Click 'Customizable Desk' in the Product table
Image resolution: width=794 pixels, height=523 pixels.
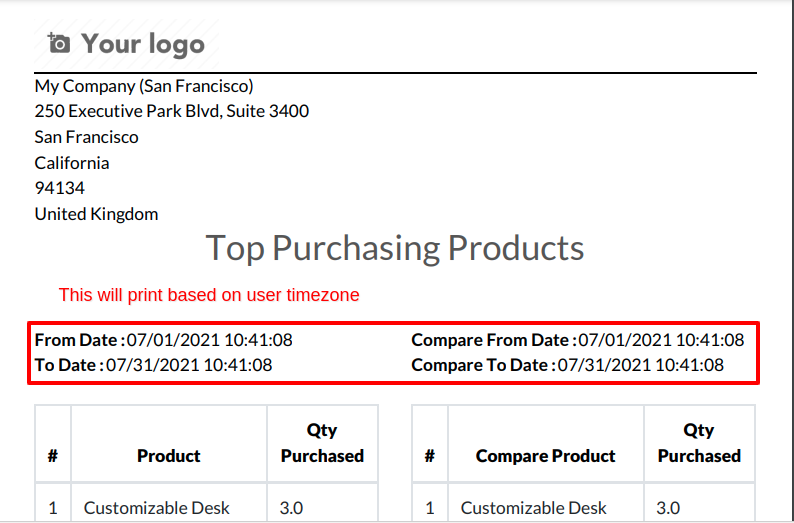click(156, 508)
